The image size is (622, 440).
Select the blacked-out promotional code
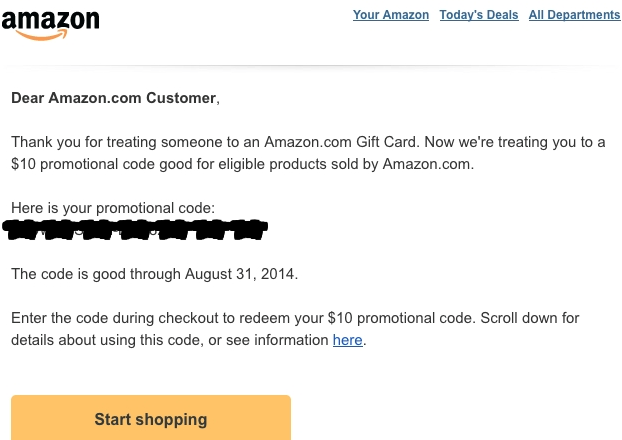135,229
